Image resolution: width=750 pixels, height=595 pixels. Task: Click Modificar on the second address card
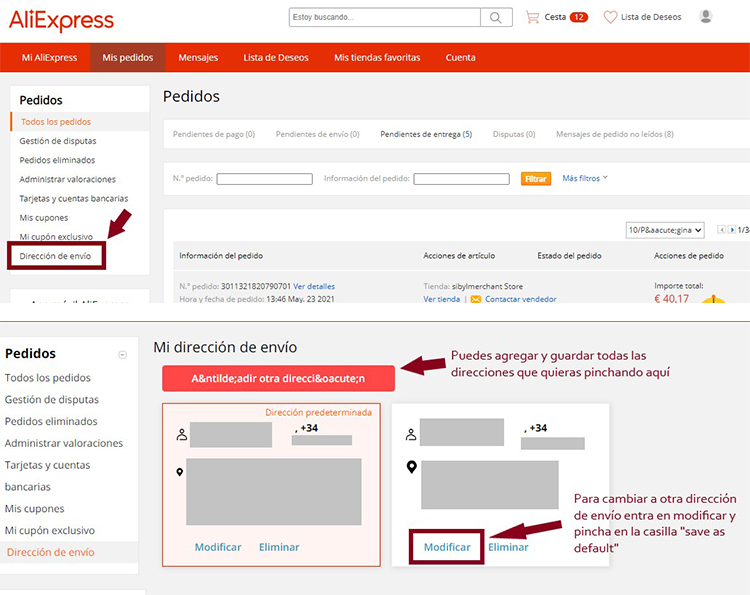[447, 547]
